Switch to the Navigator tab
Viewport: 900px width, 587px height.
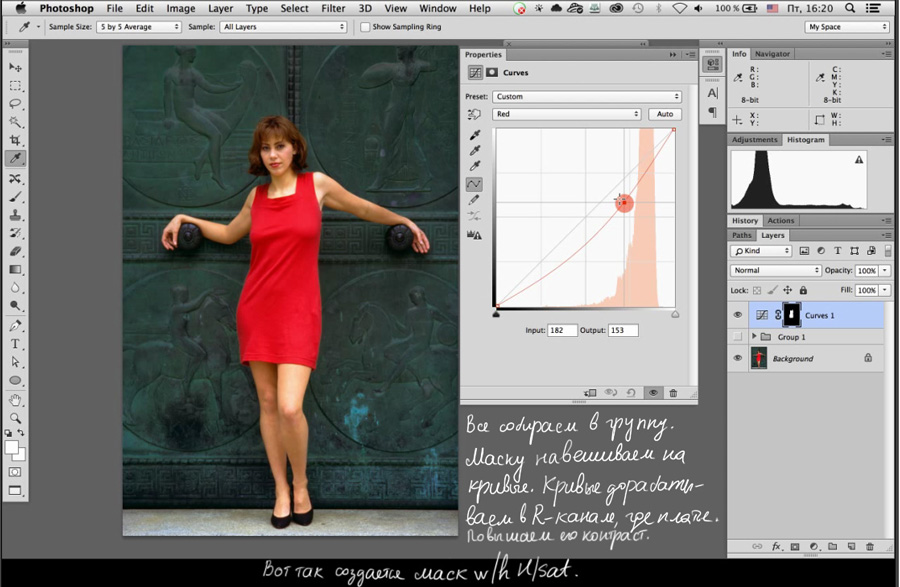coord(772,53)
